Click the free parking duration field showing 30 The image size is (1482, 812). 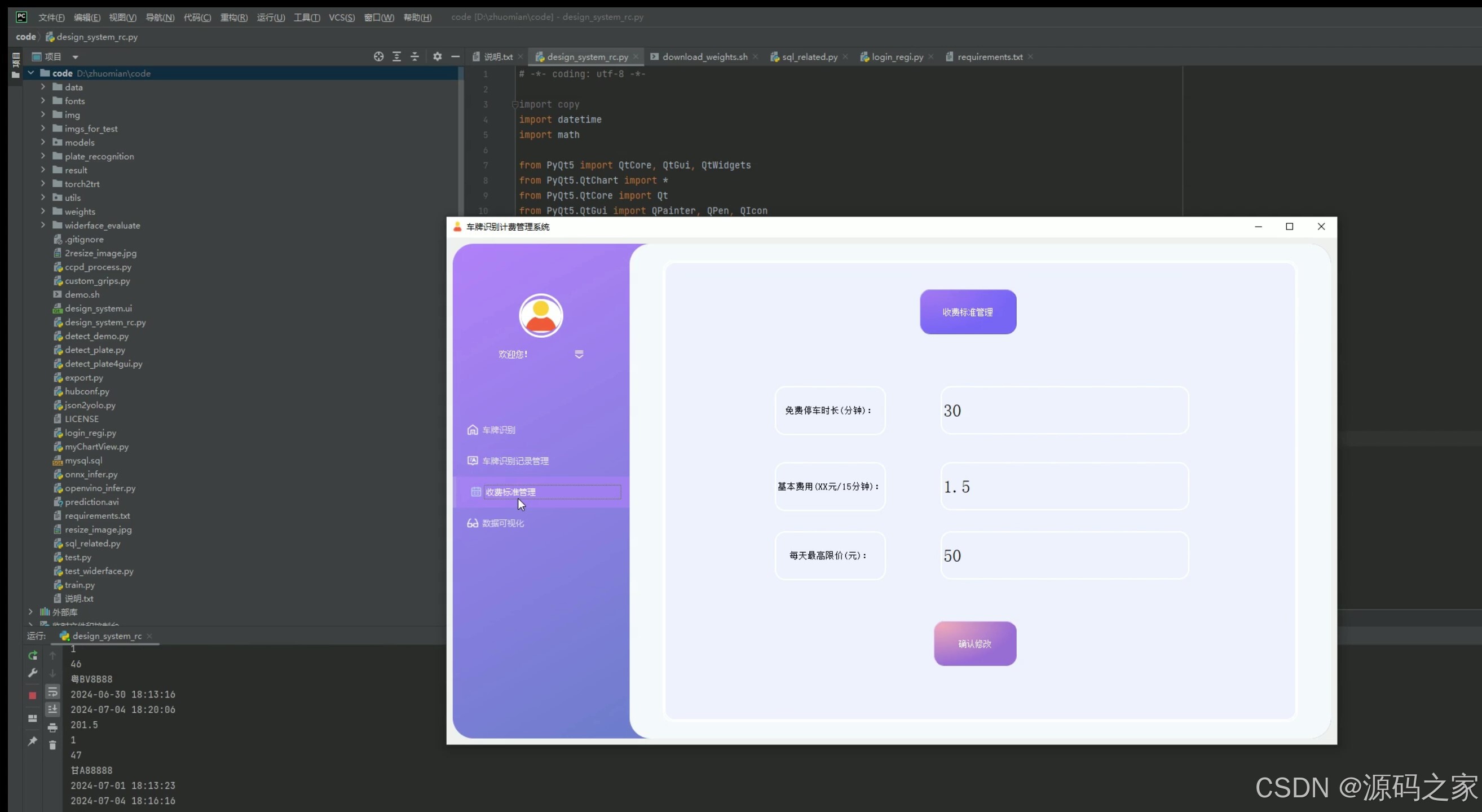[1064, 411]
